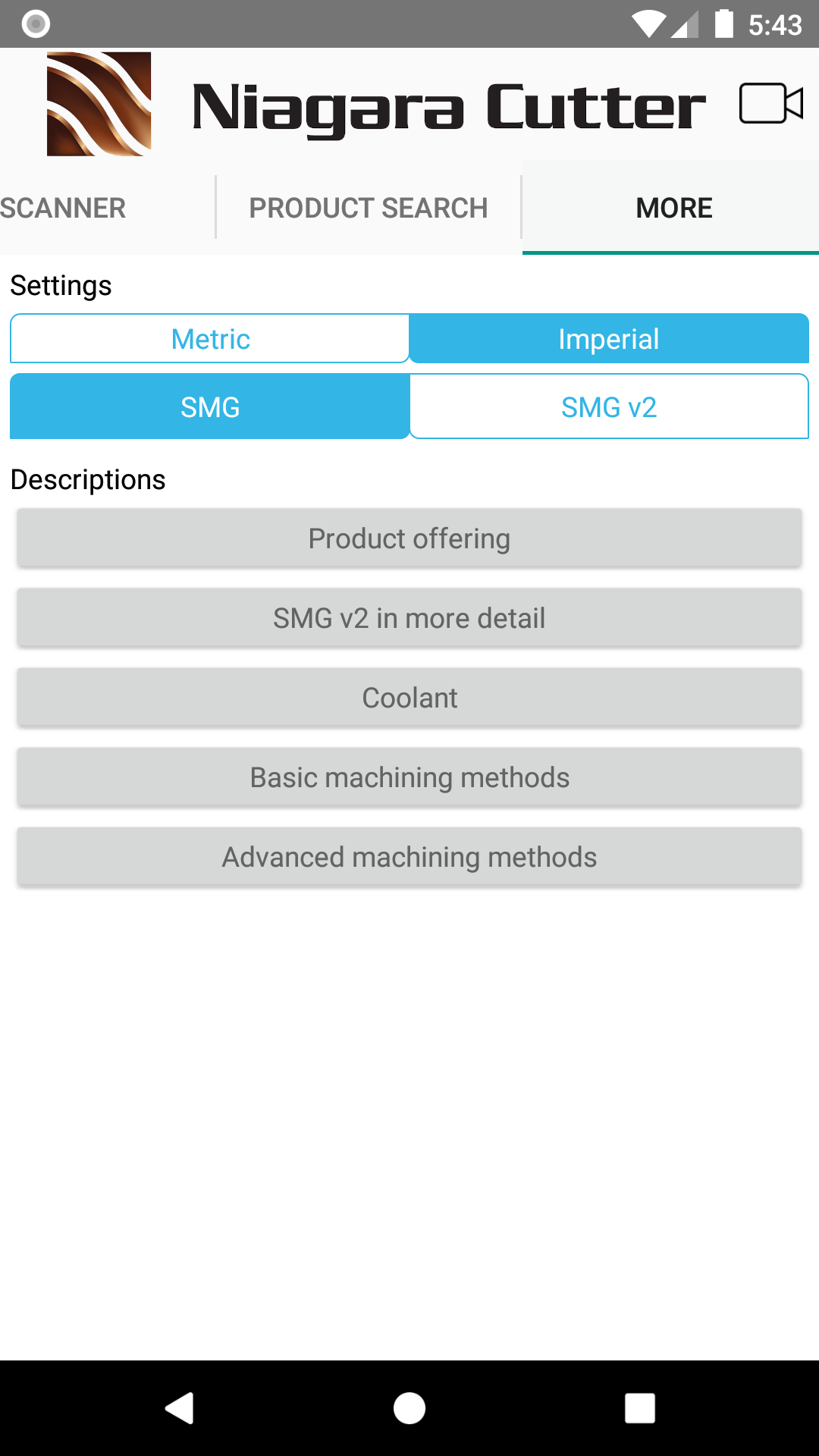
Task: Open Advanced machining methods
Action: pos(409,856)
